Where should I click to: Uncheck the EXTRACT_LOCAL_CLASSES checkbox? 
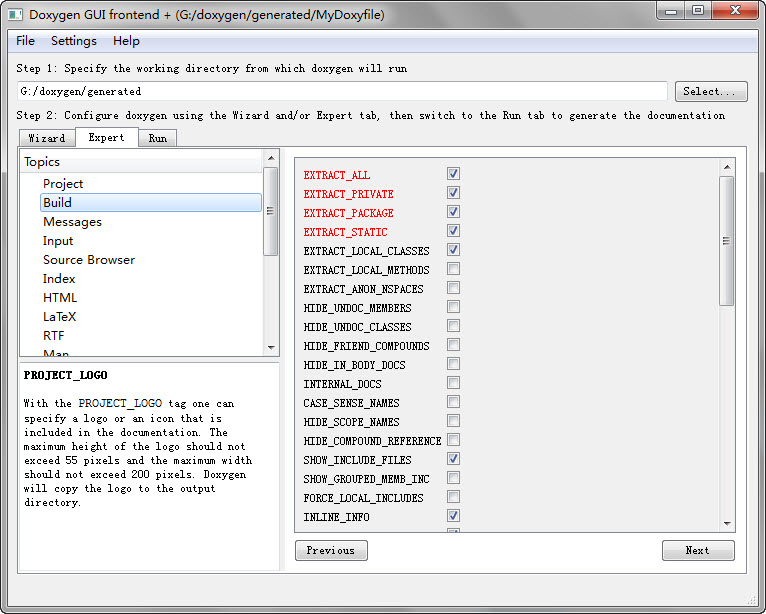click(x=453, y=250)
